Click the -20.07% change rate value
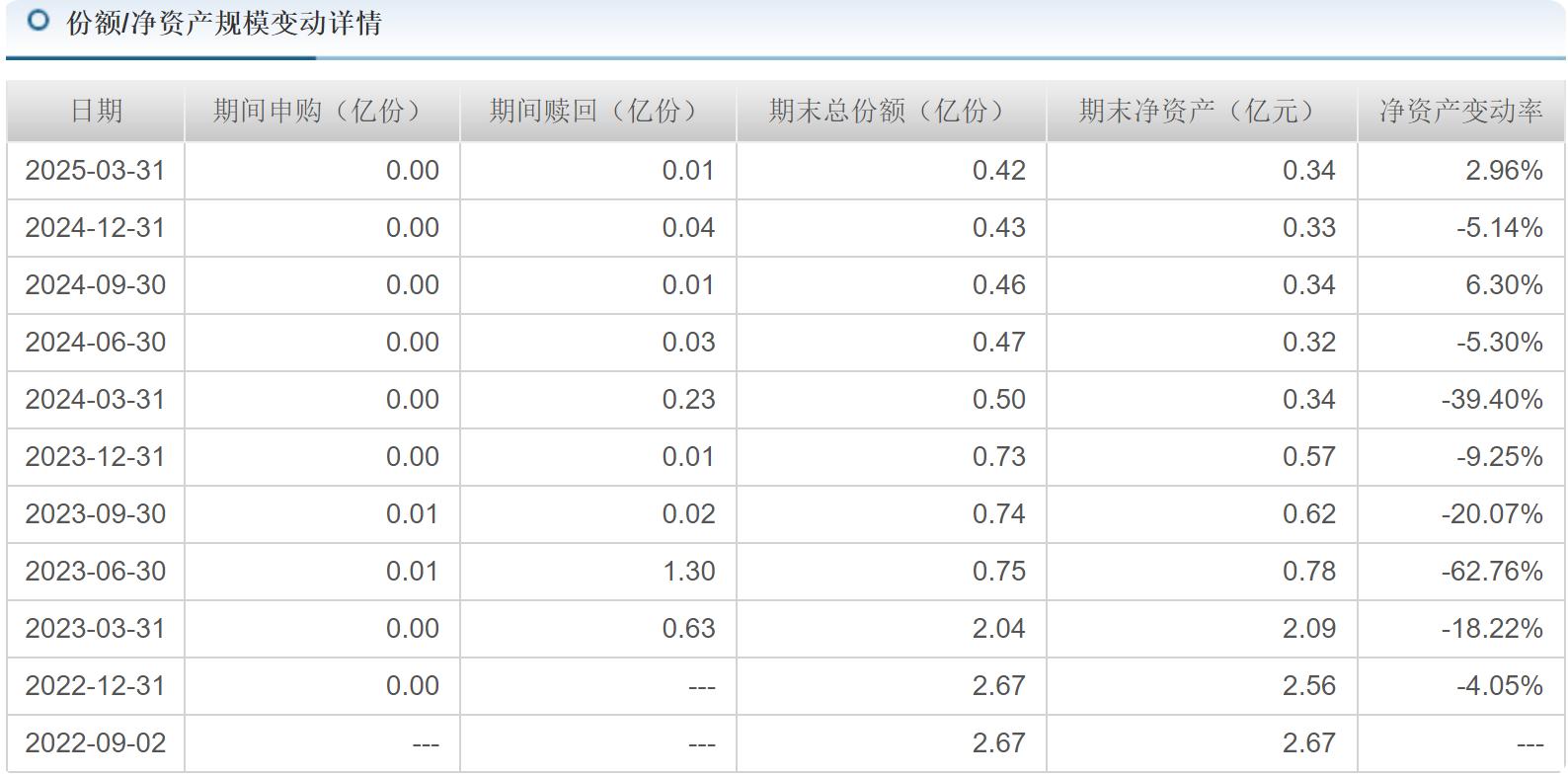The image size is (1568, 776). 1492,514
